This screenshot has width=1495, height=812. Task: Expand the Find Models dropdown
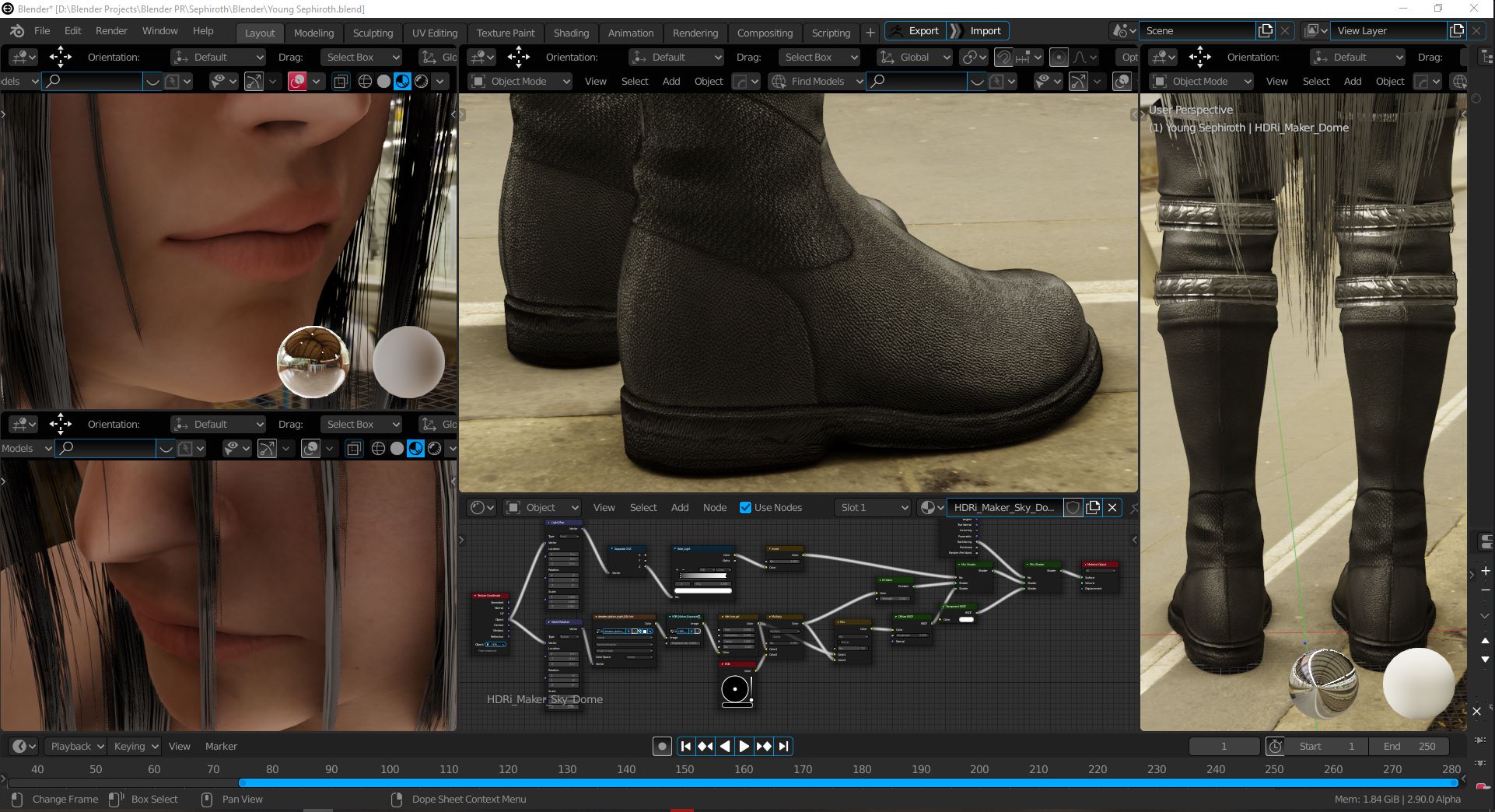click(818, 81)
